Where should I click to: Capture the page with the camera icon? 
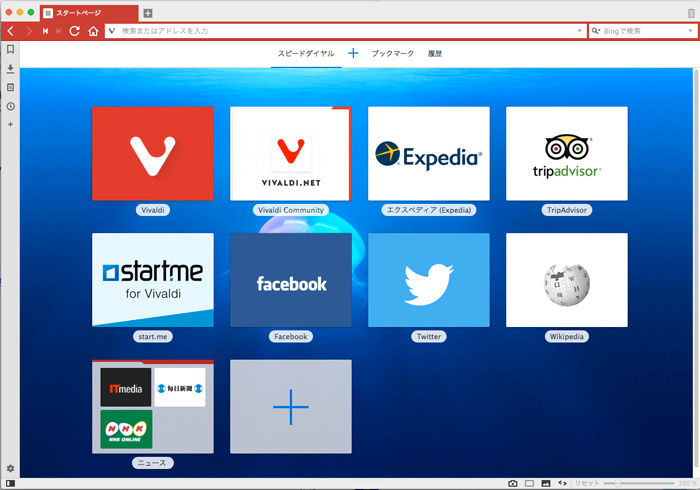click(x=512, y=483)
